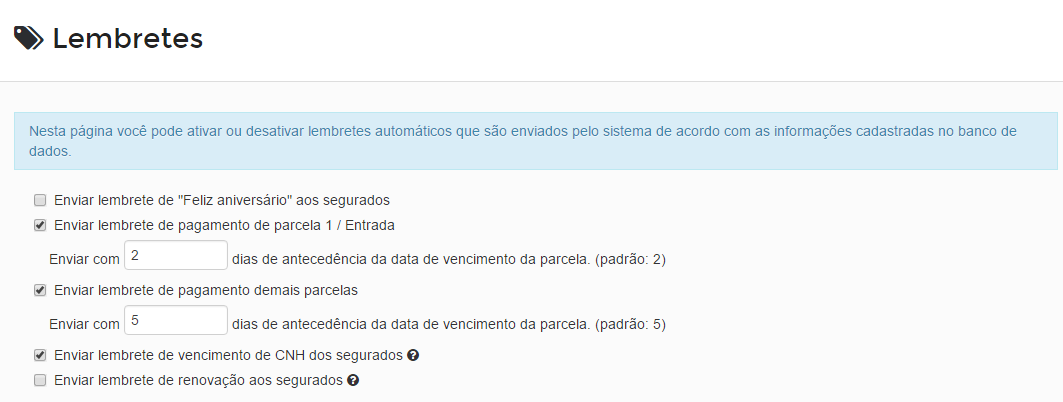
Task: Click the "(padrão: 5)" hint text
Action: (630, 325)
